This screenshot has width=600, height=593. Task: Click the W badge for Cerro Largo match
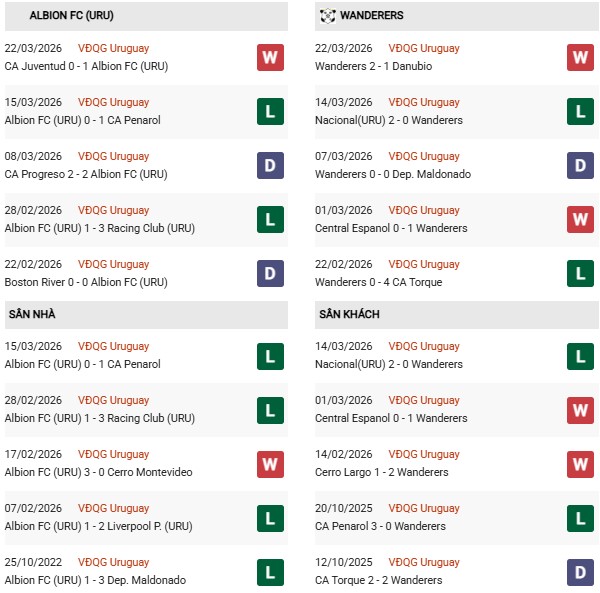click(x=580, y=463)
